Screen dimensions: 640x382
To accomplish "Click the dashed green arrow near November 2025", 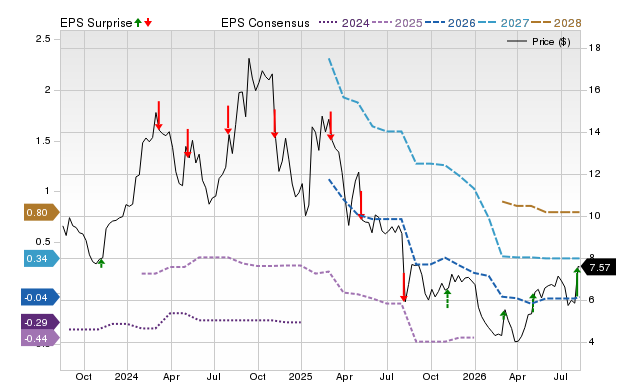I will point(447,298).
